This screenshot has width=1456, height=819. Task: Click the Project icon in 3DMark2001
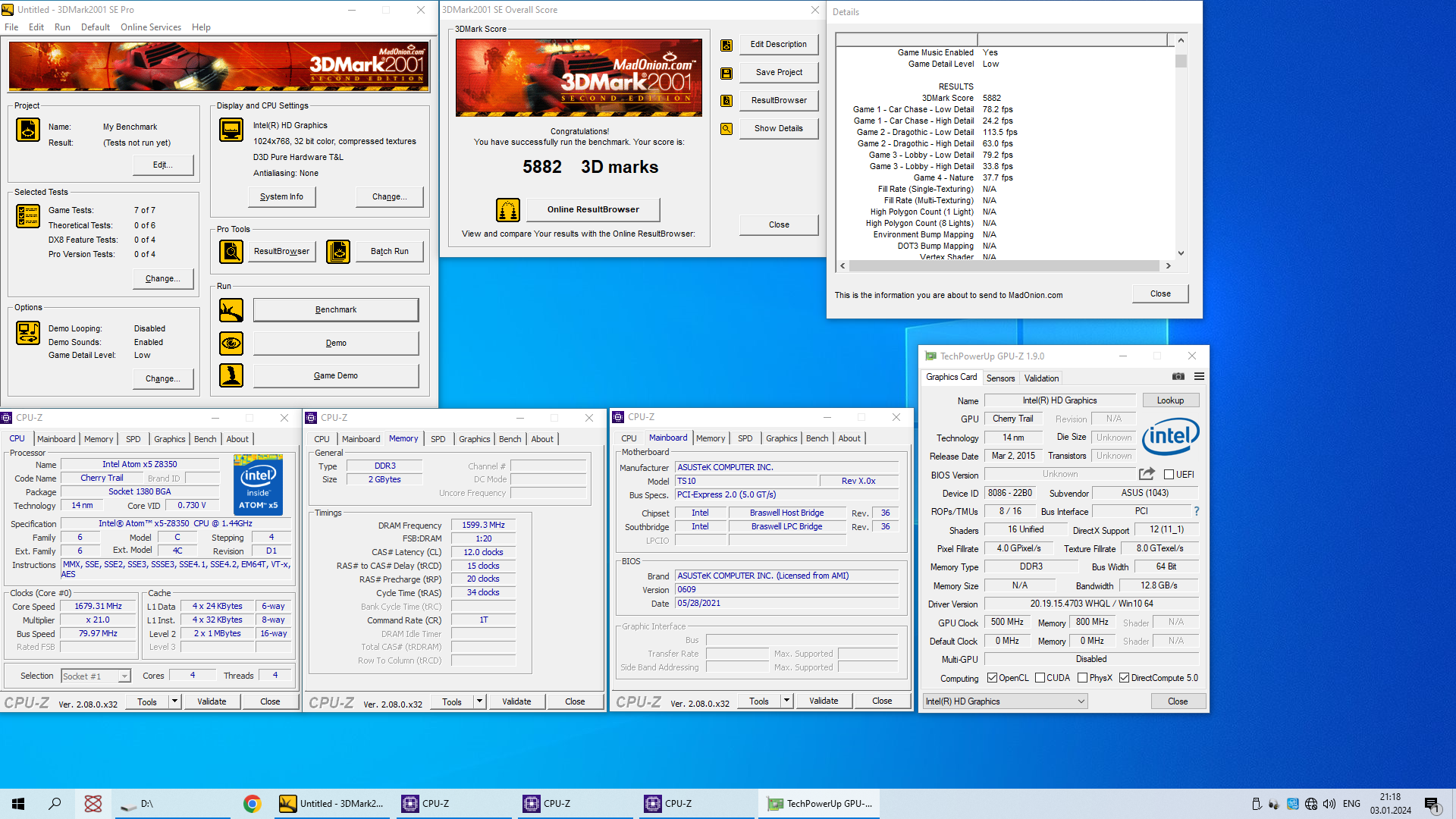click(x=28, y=130)
